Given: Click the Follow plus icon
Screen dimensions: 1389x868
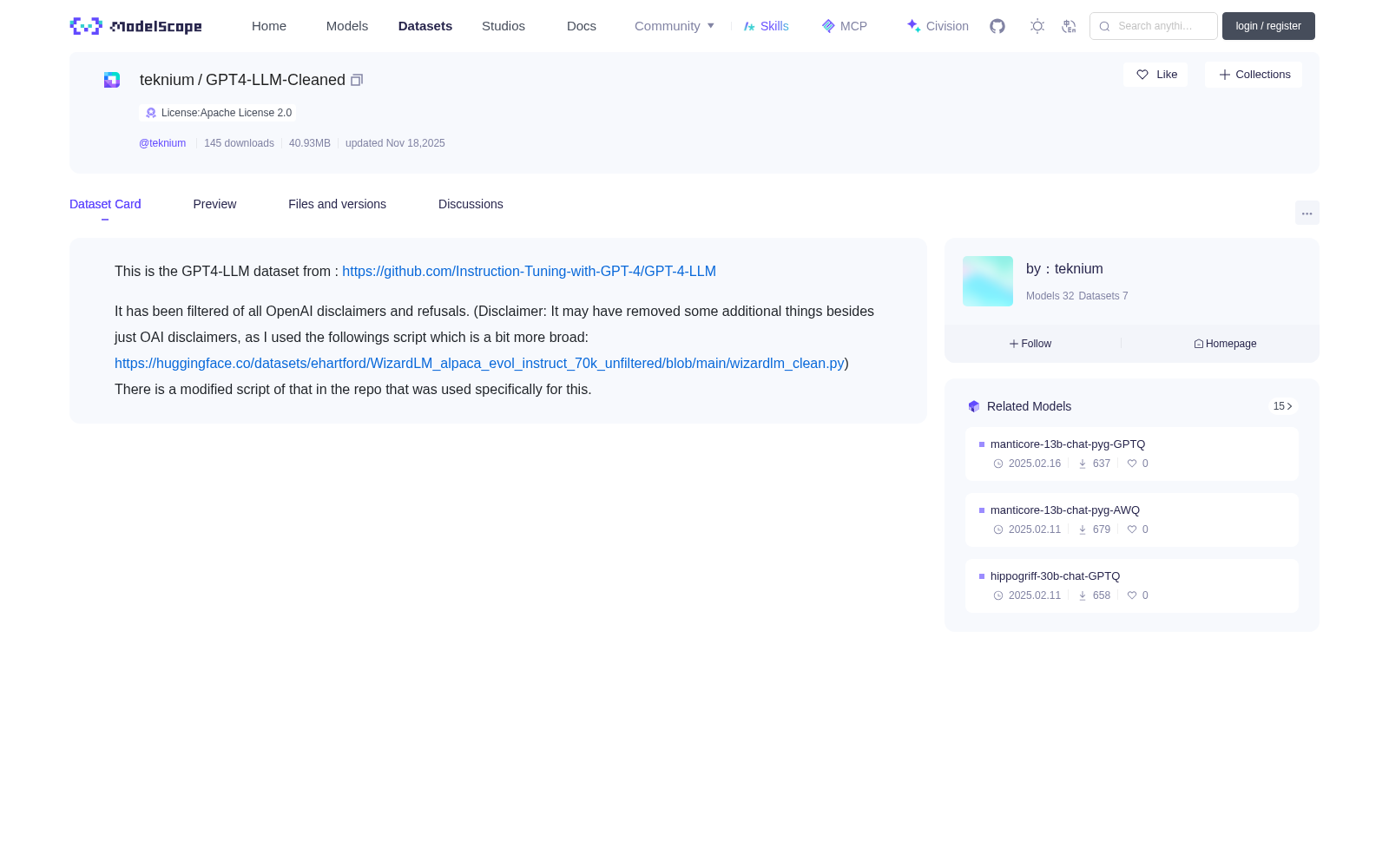Looking at the screenshot, I should click(1014, 344).
